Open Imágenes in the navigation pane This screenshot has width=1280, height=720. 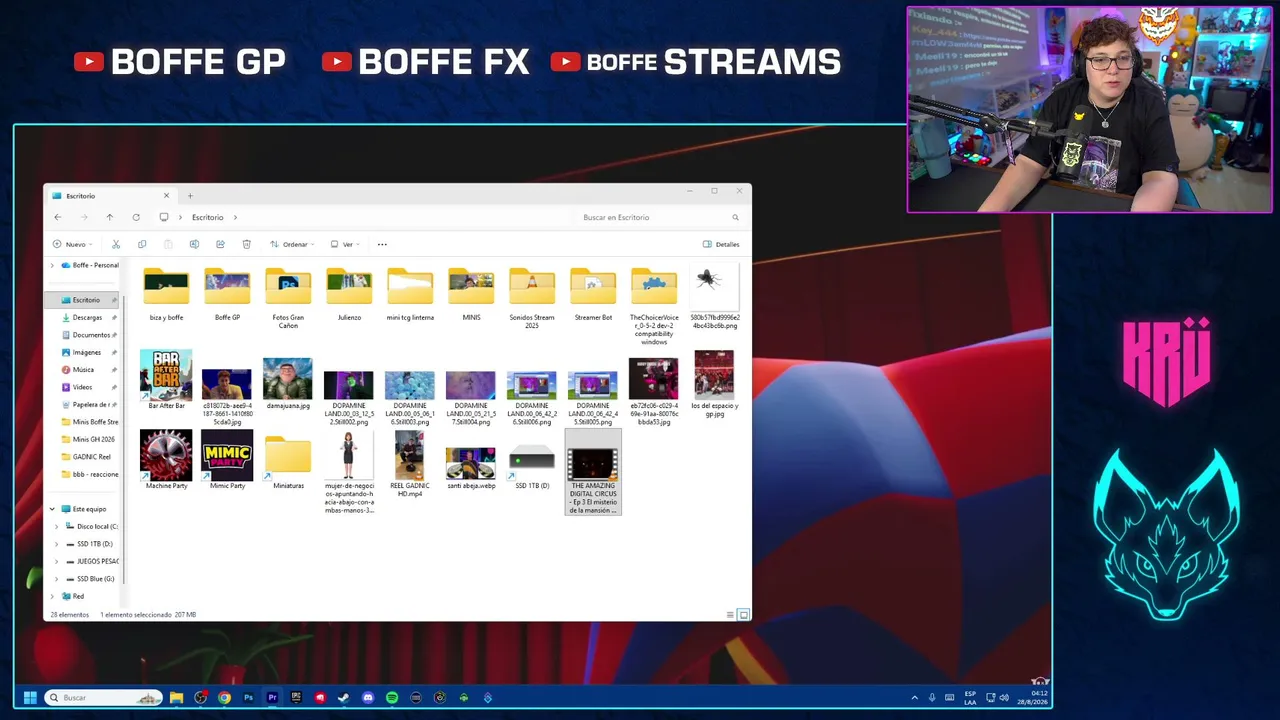tap(88, 352)
